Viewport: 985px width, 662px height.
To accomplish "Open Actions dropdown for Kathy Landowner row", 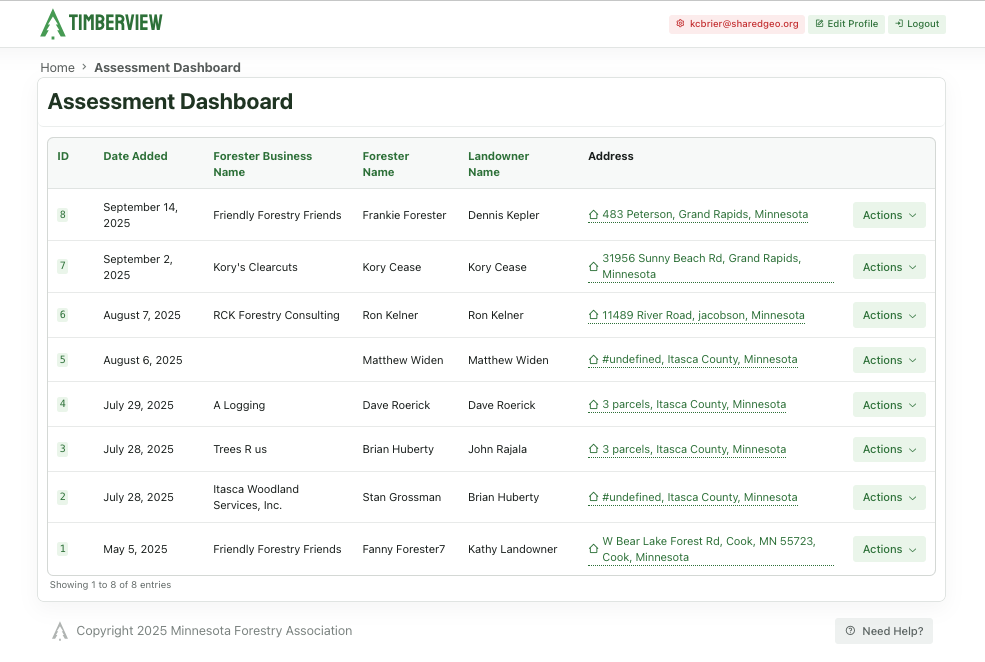I will tap(889, 549).
